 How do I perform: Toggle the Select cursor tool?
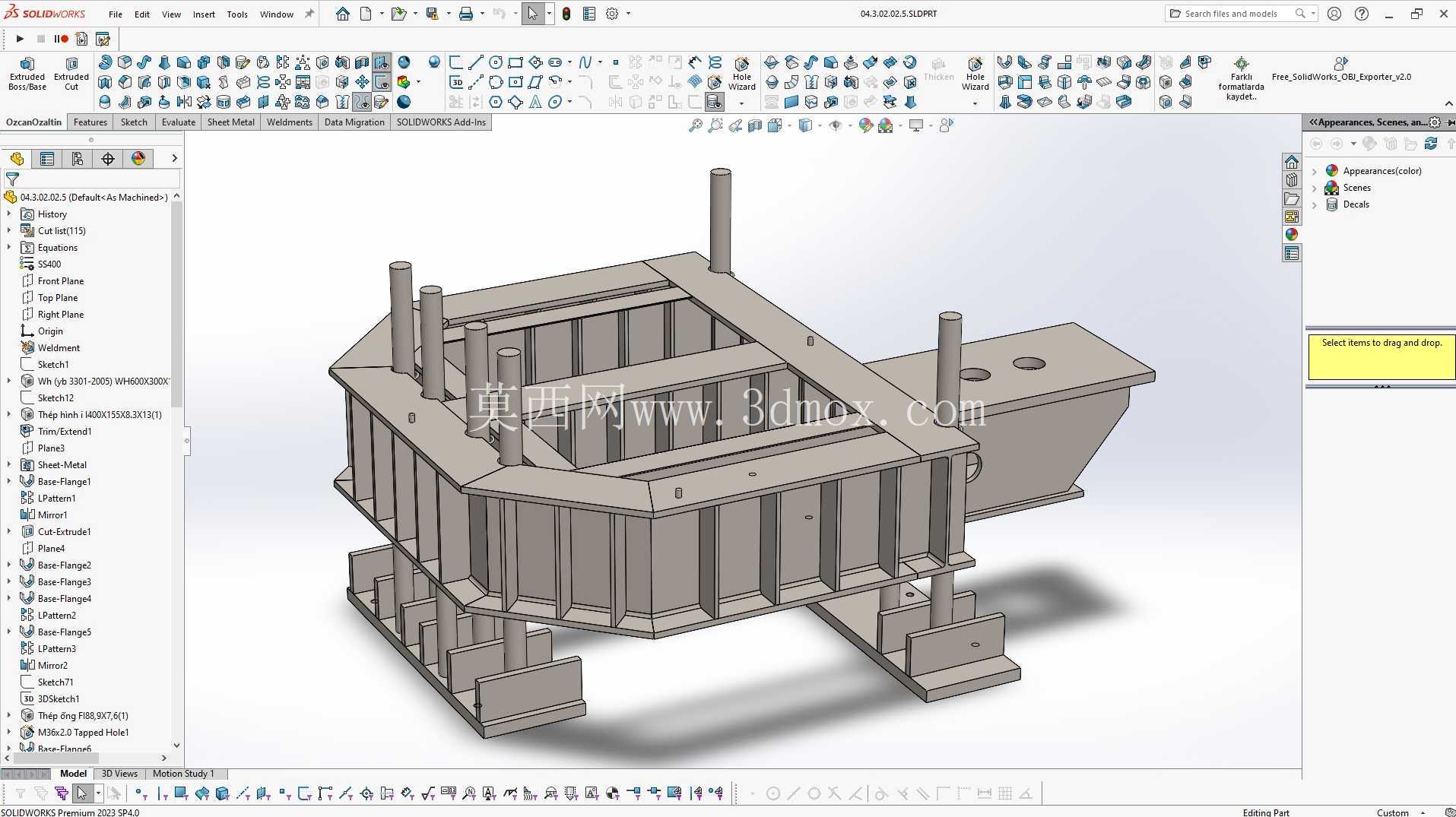(533, 14)
